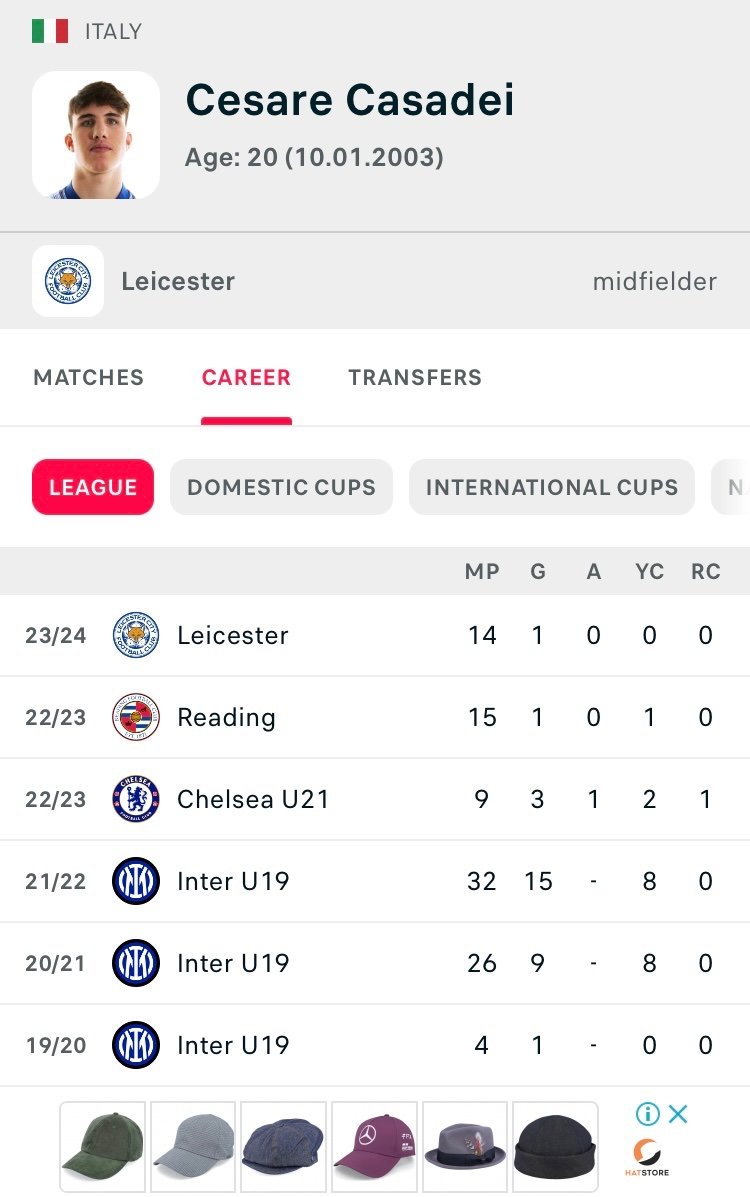Click the Chelsea U21 crest
Viewport: 750px width, 1197px height.
136,799
